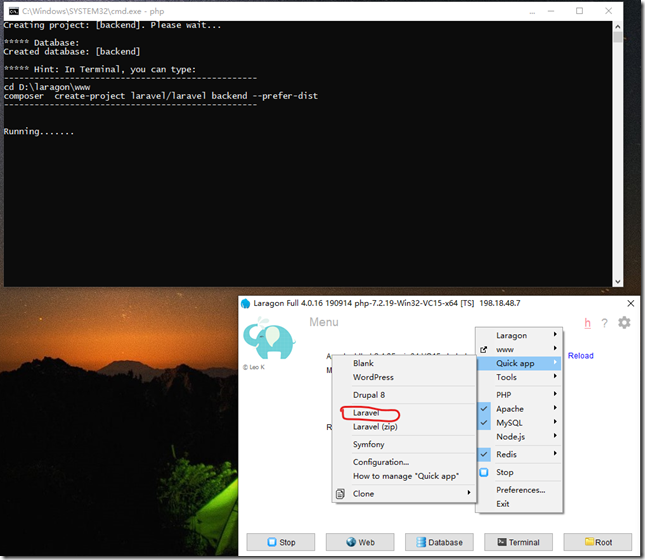Click the question mark help icon
The width and height of the screenshot is (645, 560).
[x=604, y=323]
